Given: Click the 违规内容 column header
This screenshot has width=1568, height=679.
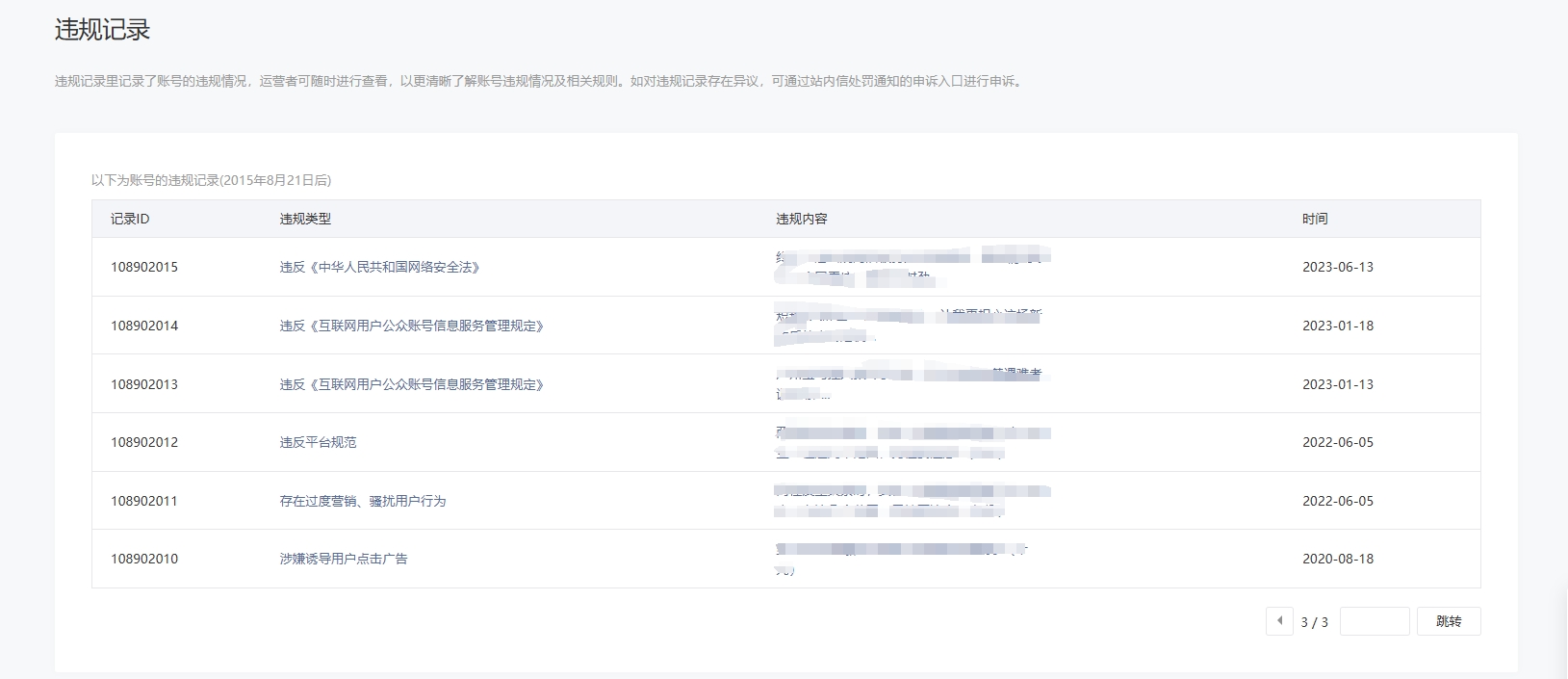Looking at the screenshot, I should point(802,219).
